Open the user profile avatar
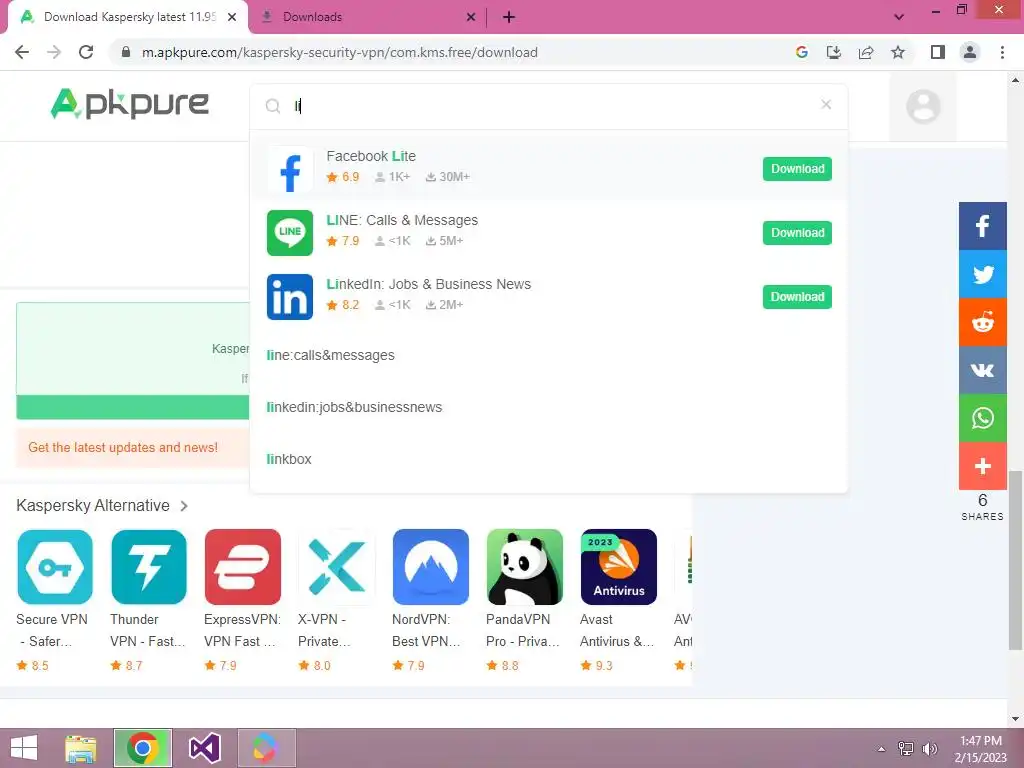 (923, 106)
